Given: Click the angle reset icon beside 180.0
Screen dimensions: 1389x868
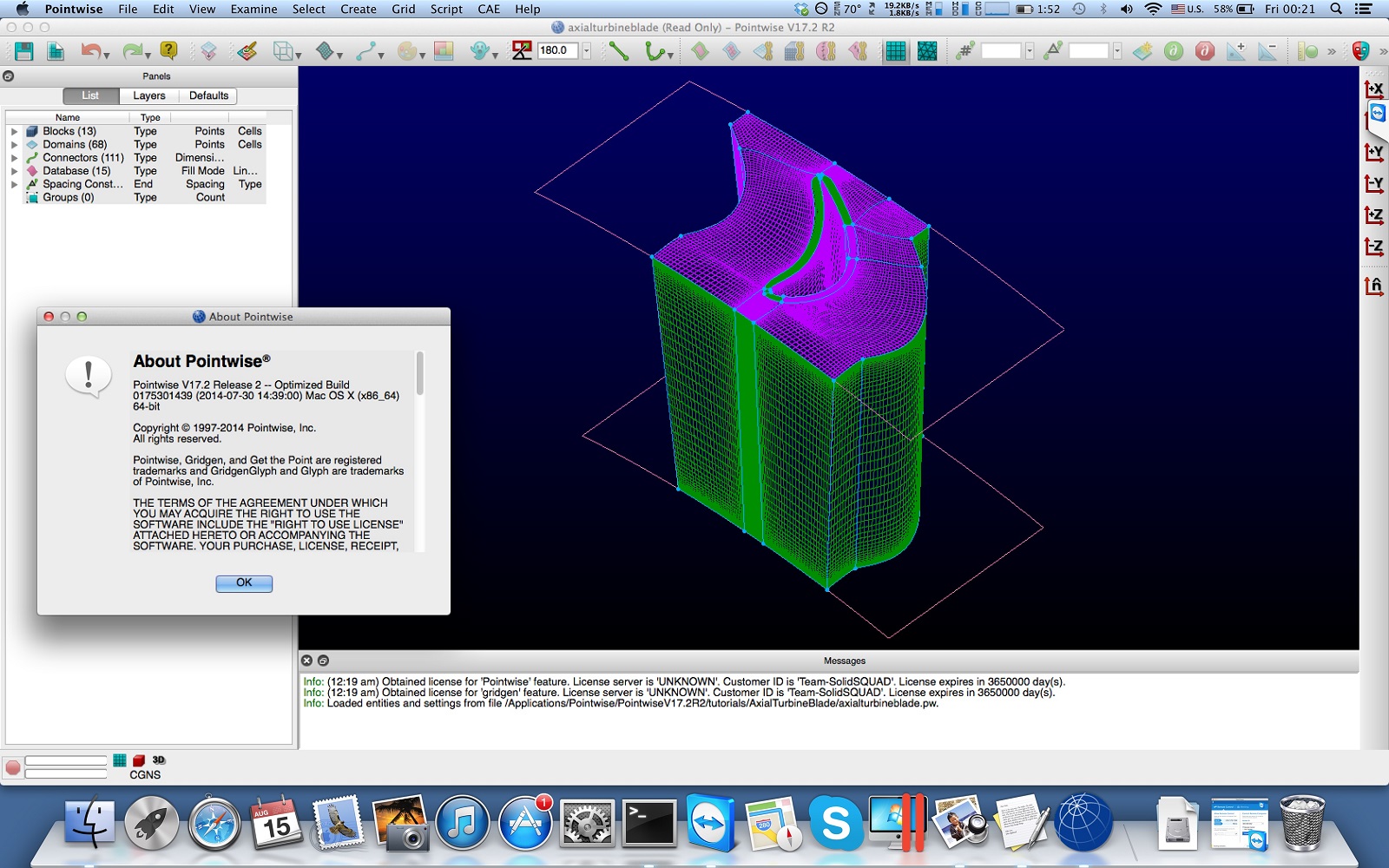Looking at the screenshot, I should 522,50.
